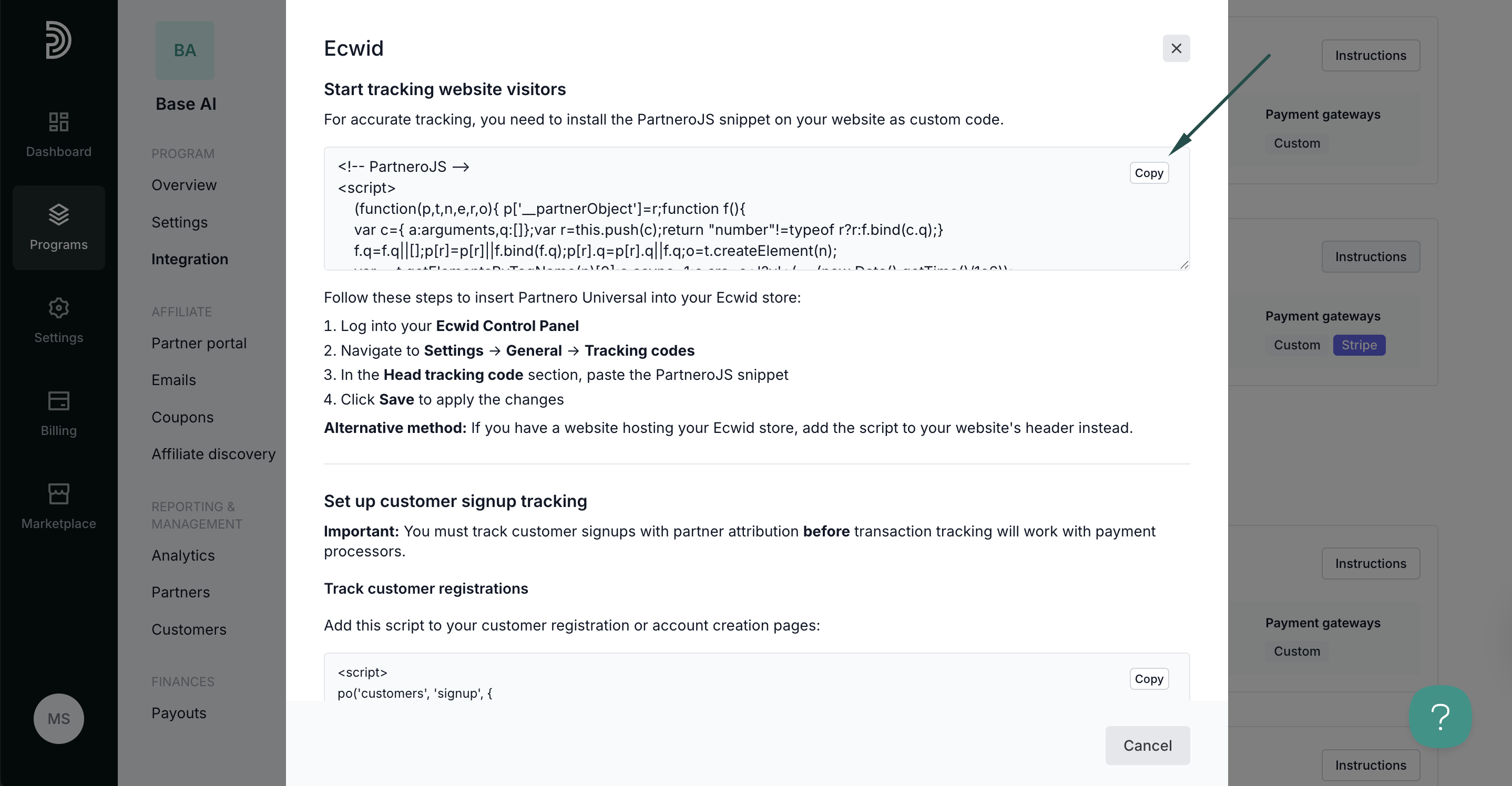The image size is (1512, 786).
Task: Cancel the Ecwid instructions dialog
Action: click(1148, 746)
